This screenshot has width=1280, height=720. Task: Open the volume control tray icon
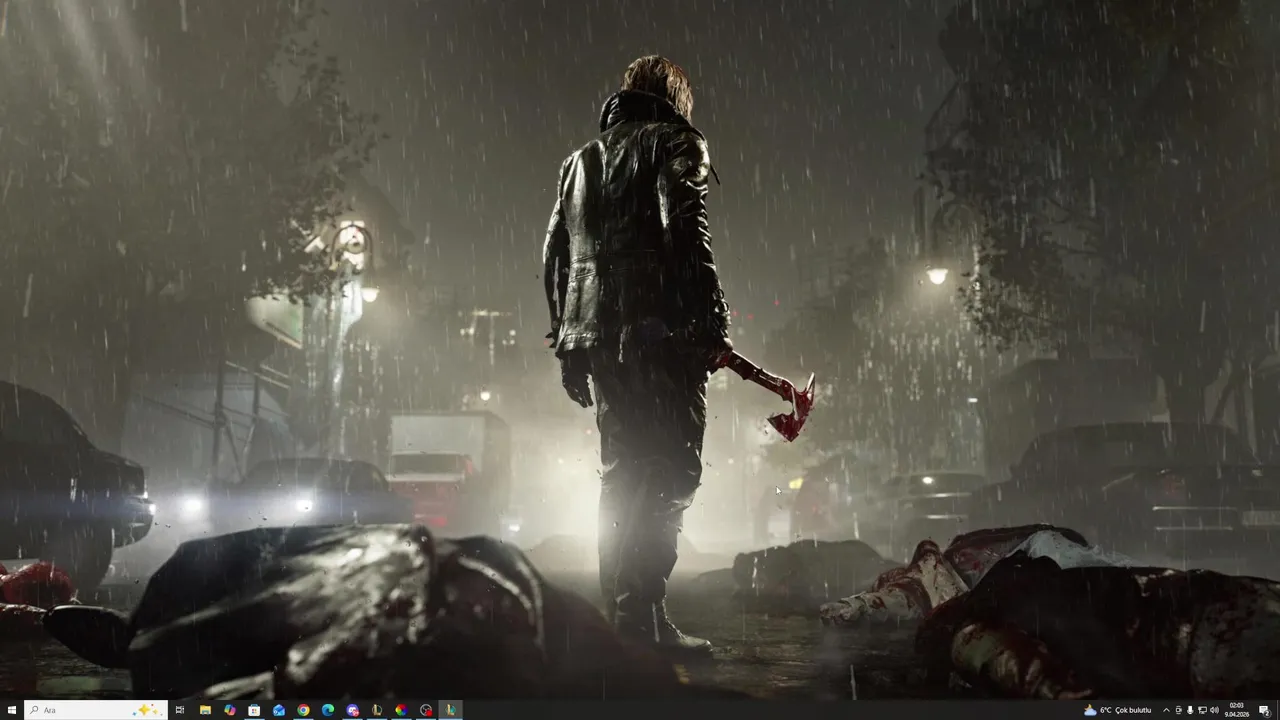[1214, 710]
